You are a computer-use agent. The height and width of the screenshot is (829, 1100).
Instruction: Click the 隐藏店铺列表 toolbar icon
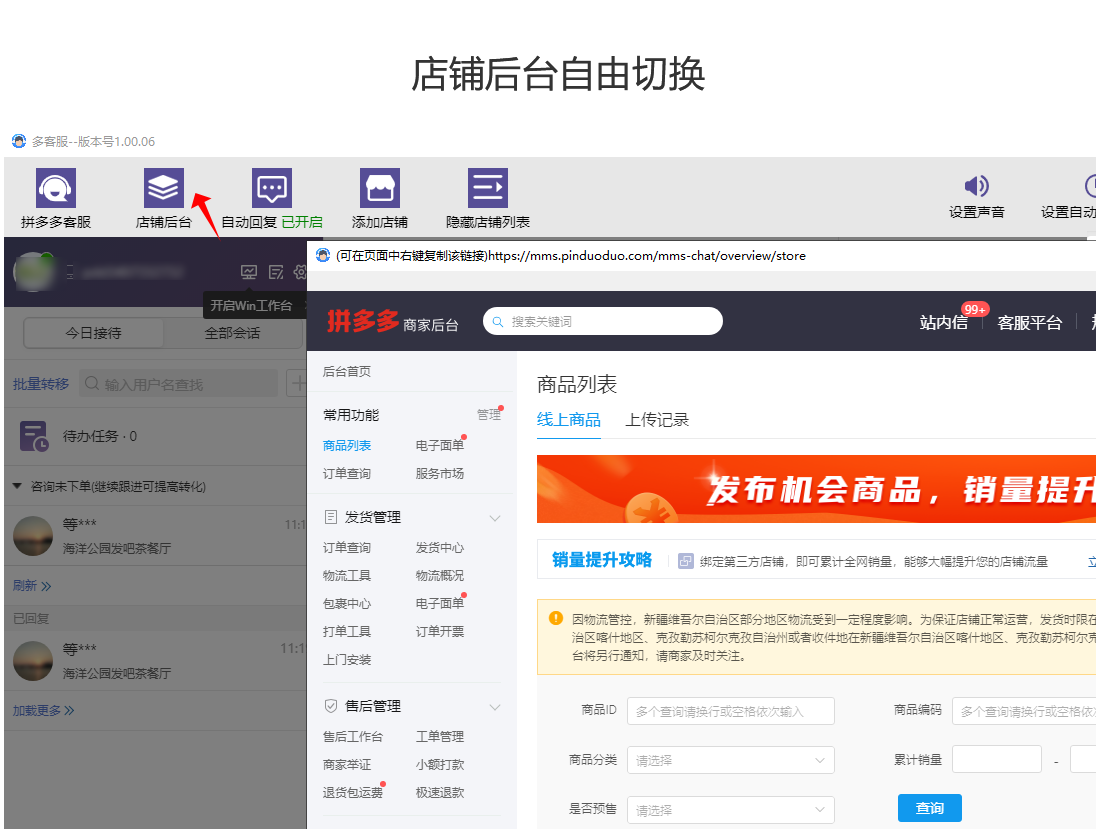(x=488, y=188)
